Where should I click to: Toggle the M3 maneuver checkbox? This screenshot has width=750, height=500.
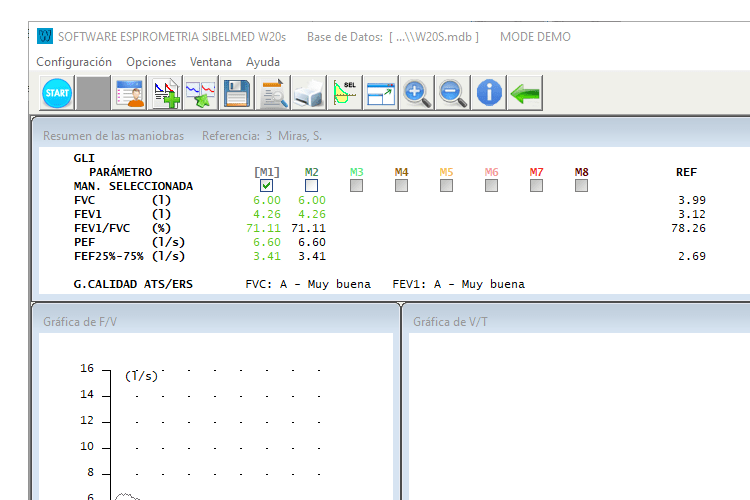pos(357,186)
